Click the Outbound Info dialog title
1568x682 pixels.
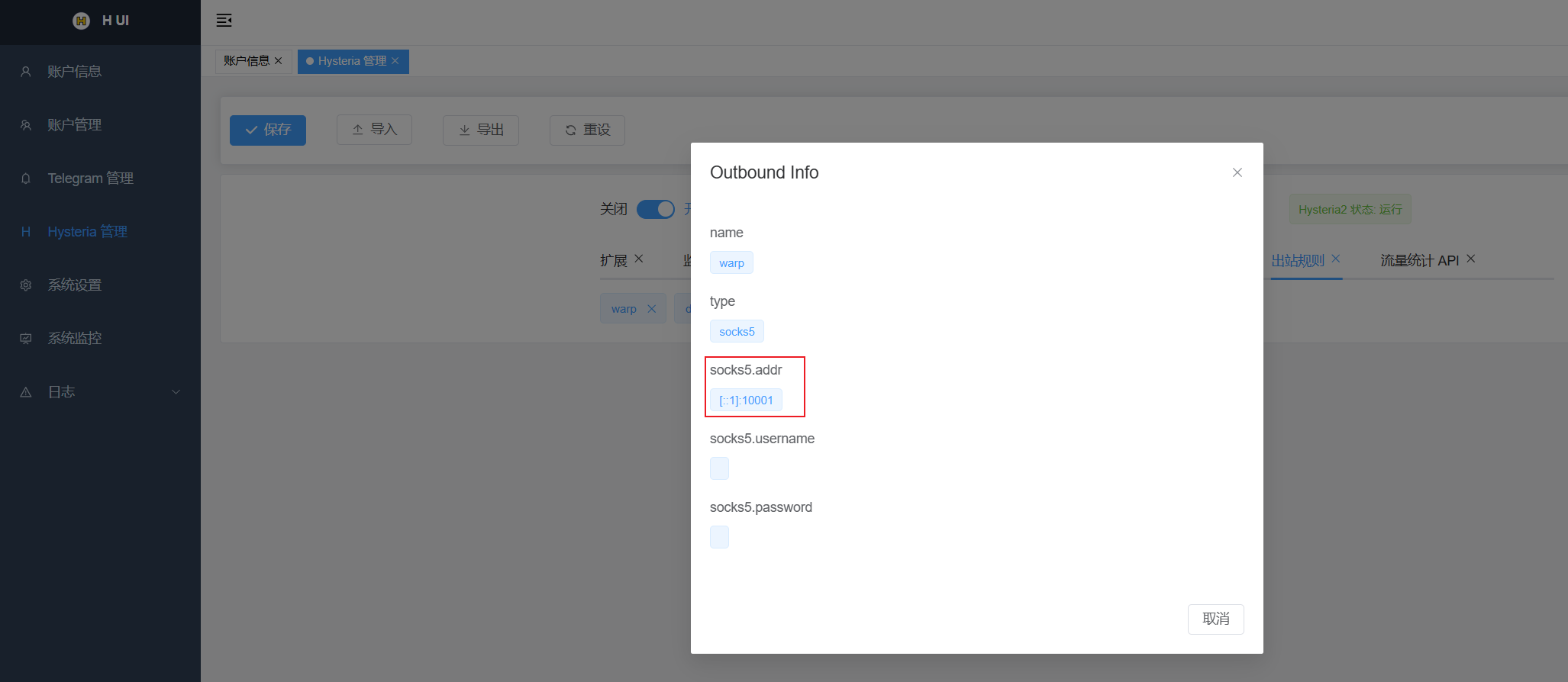(x=764, y=173)
